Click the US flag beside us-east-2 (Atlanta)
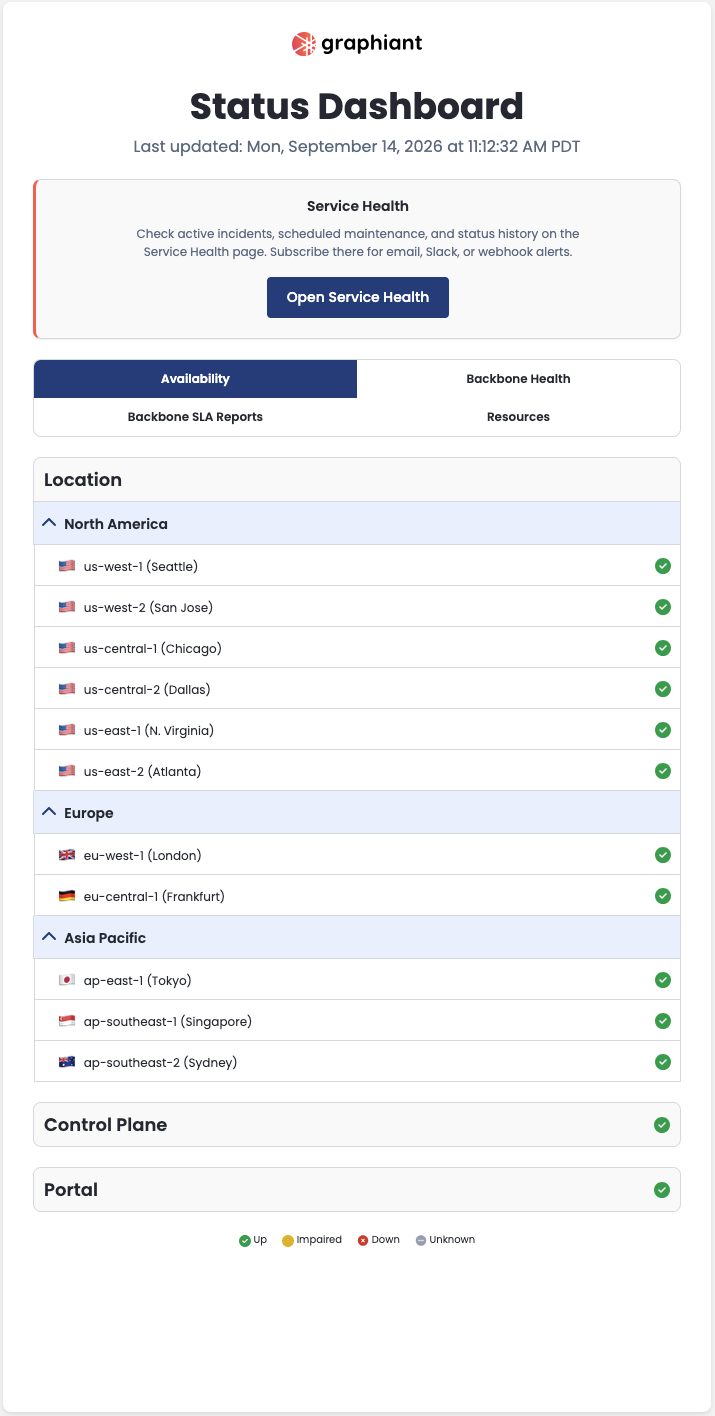The height and width of the screenshot is (1416, 715). [x=67, y=771]
